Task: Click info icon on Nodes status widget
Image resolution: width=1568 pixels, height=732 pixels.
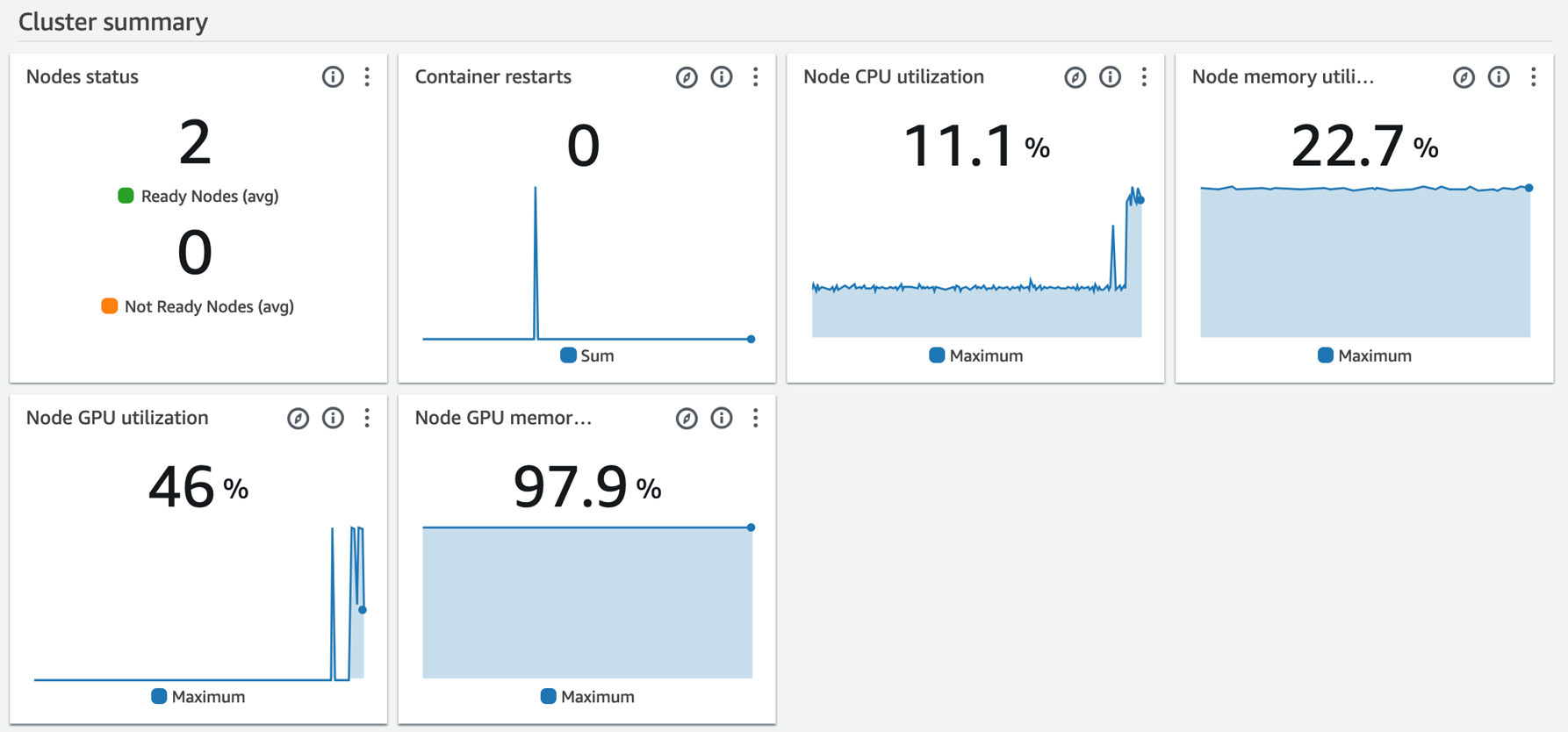Action: pos(333,77)
